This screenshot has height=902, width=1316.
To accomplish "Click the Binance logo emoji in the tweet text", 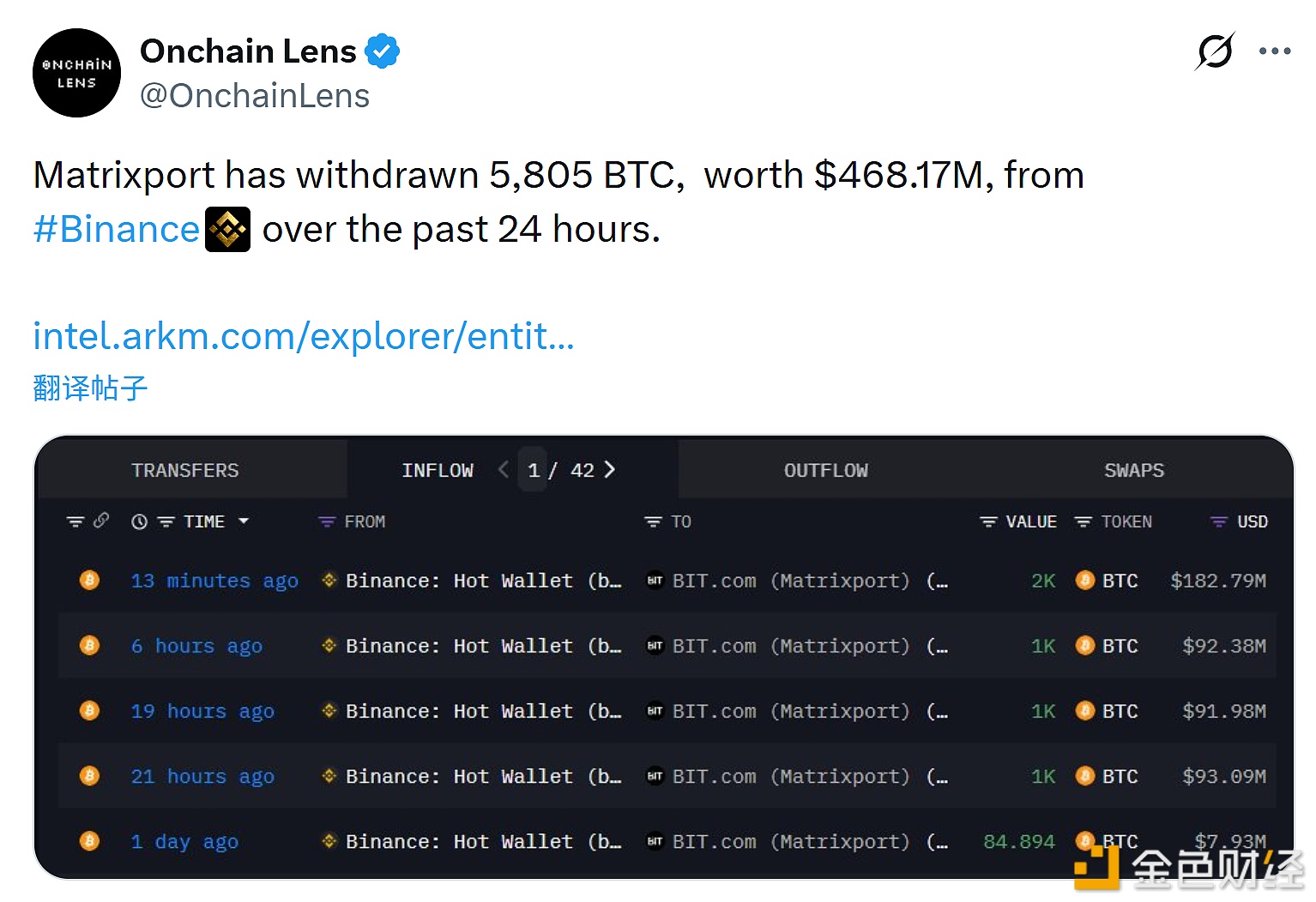I will point(226,229).
